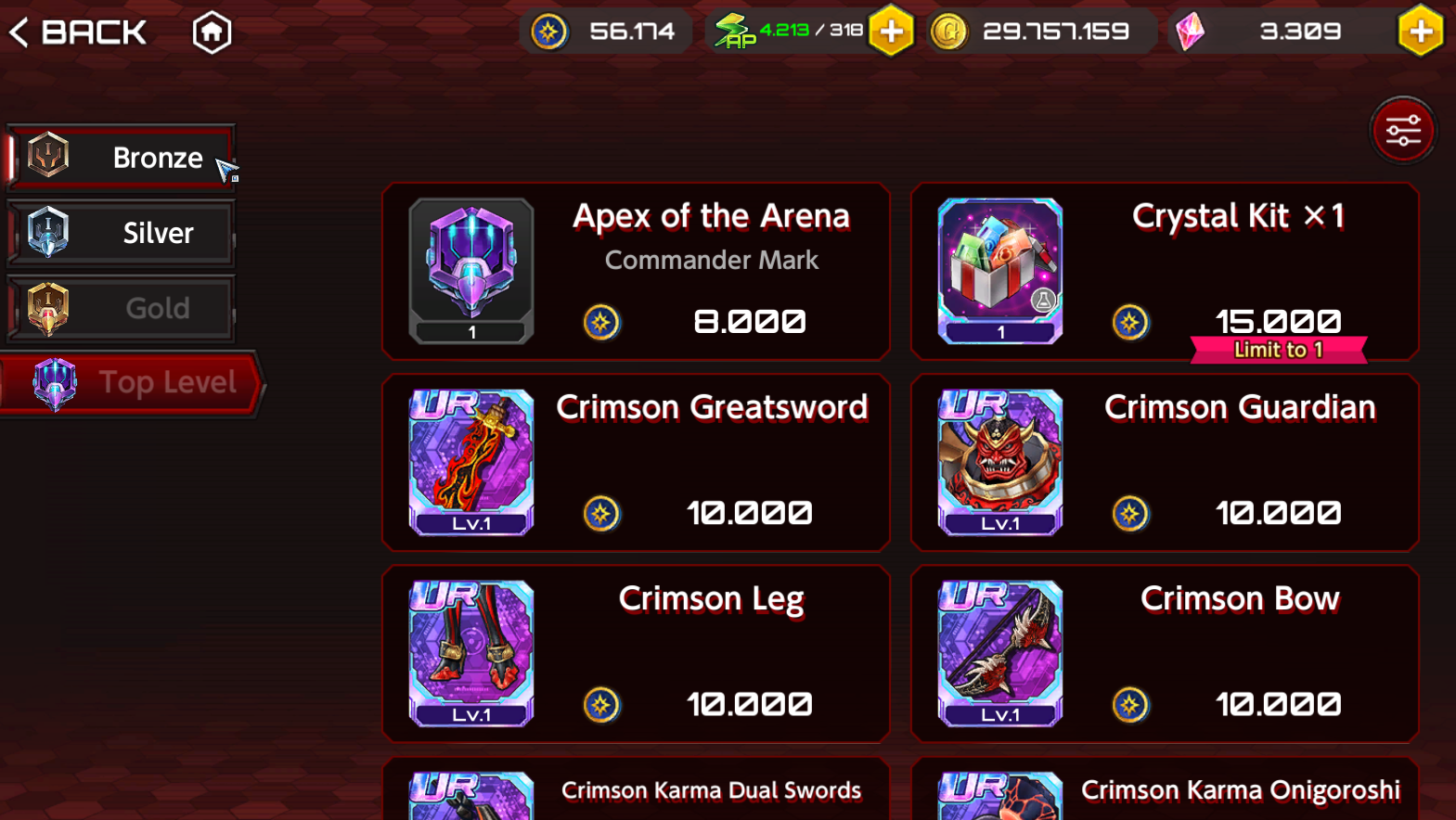Screen dimensions: 1456x820
Task: Choose the Crimson Leg item
Action: 637,653
